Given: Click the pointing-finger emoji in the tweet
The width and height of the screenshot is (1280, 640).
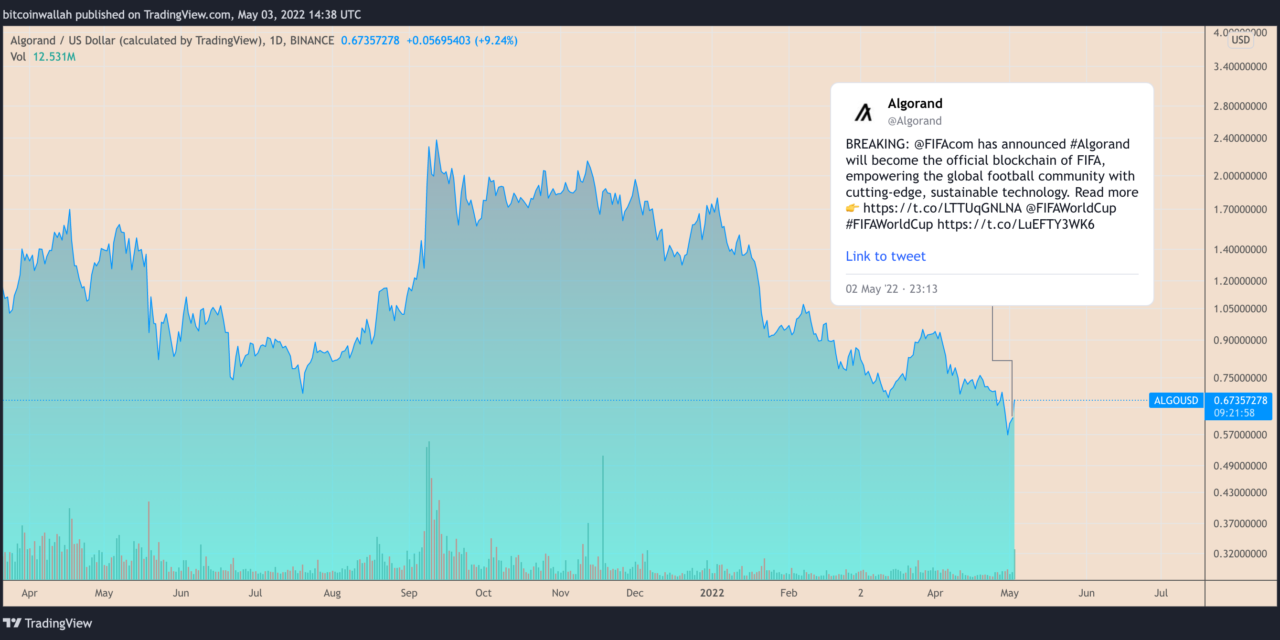Looking at the screenshot, I should click(852, 208).
